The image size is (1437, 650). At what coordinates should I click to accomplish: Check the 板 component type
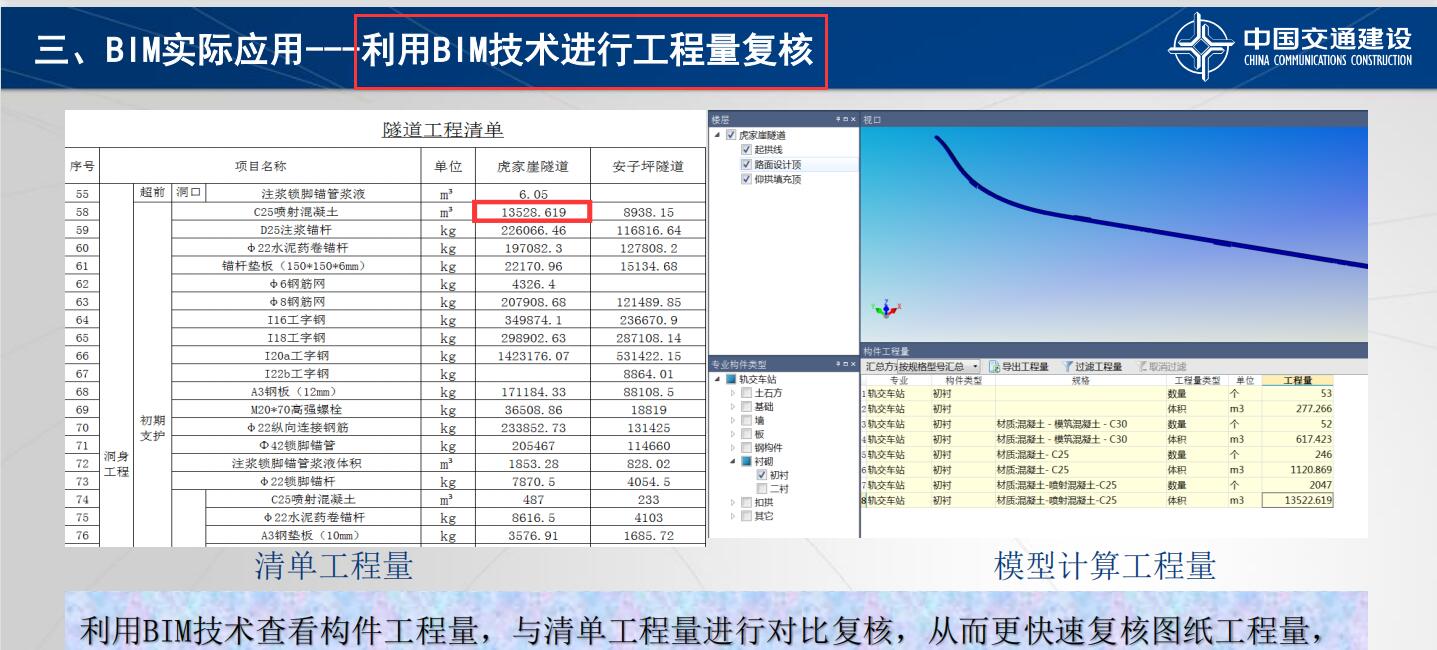tap(746, 434)
